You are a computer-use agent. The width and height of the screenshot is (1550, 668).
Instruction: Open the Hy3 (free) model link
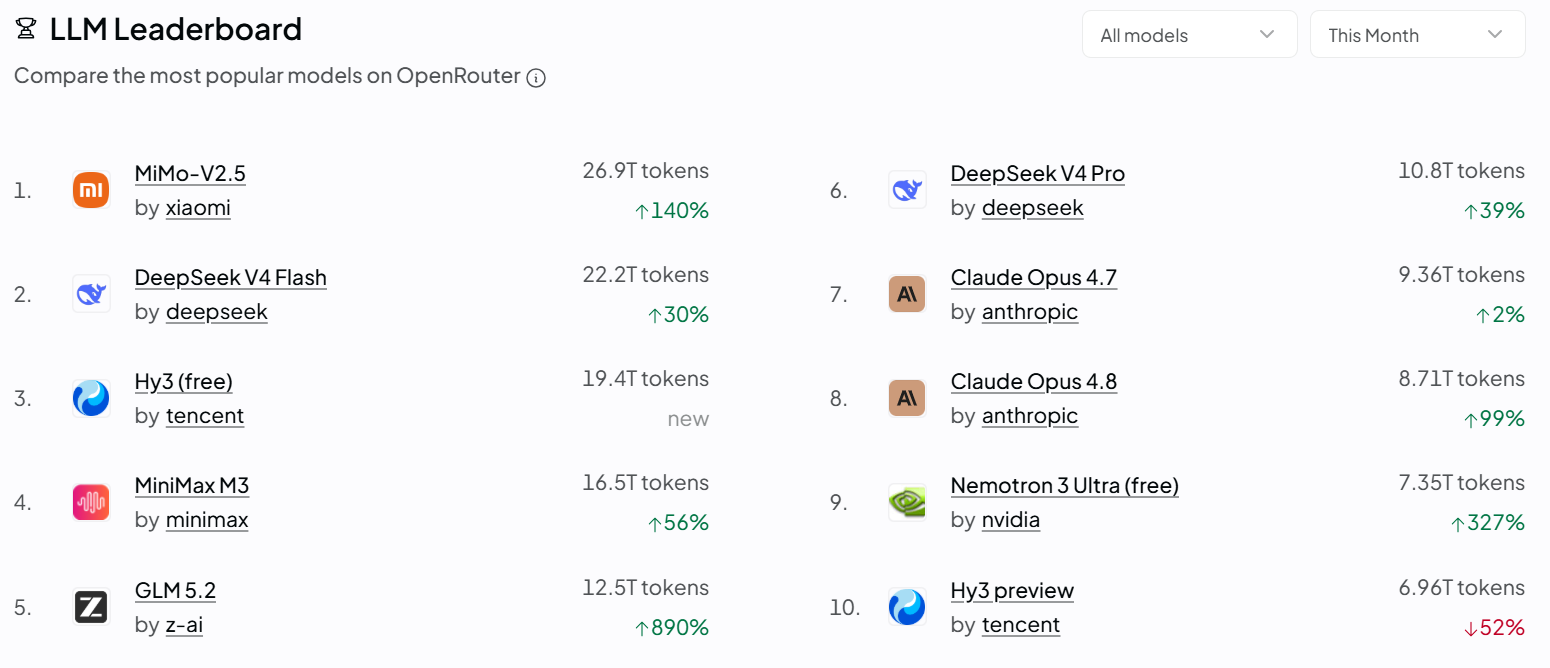click(x=184, y=382)
